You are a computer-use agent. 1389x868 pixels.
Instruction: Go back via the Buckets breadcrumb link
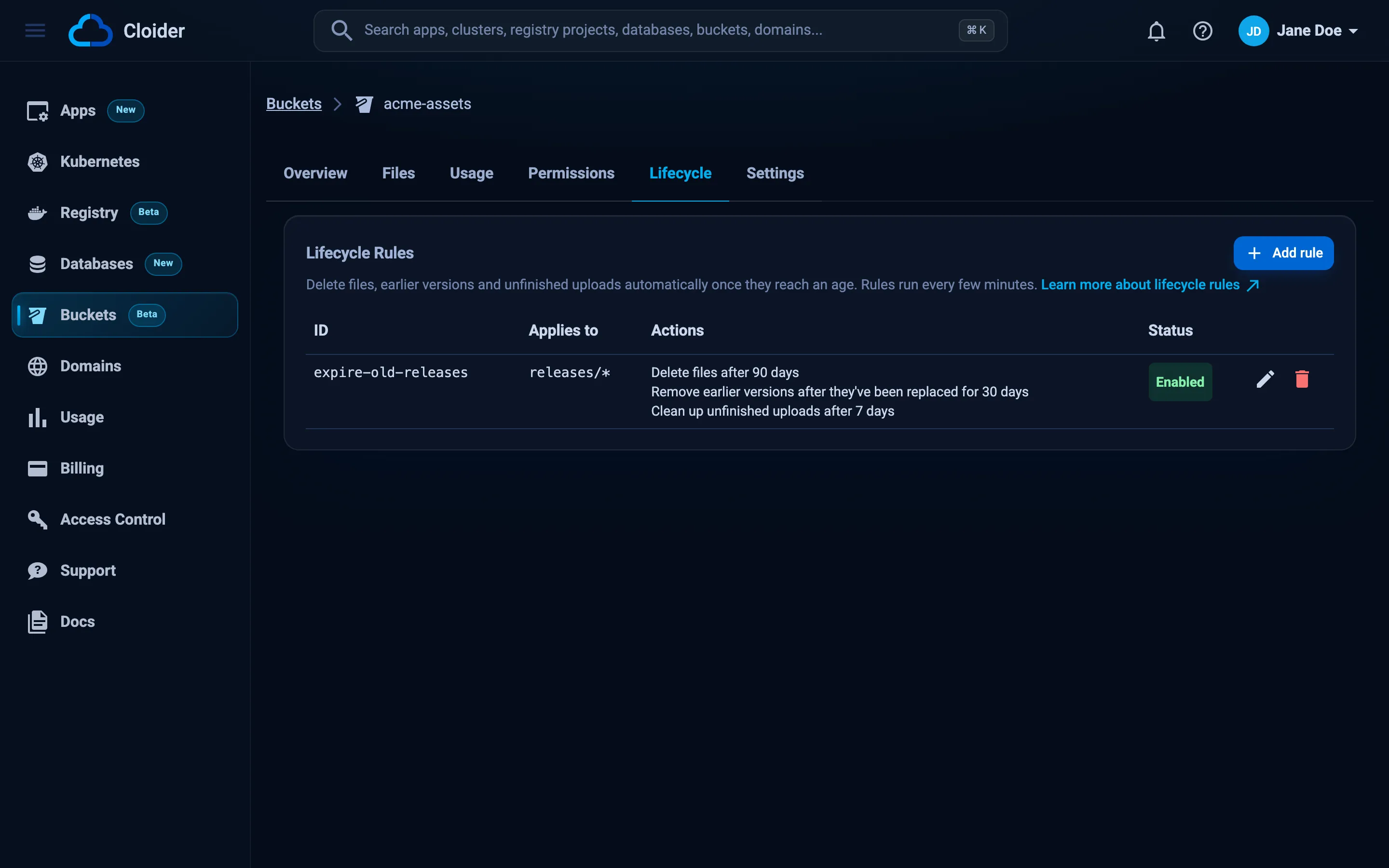(294, 104)
